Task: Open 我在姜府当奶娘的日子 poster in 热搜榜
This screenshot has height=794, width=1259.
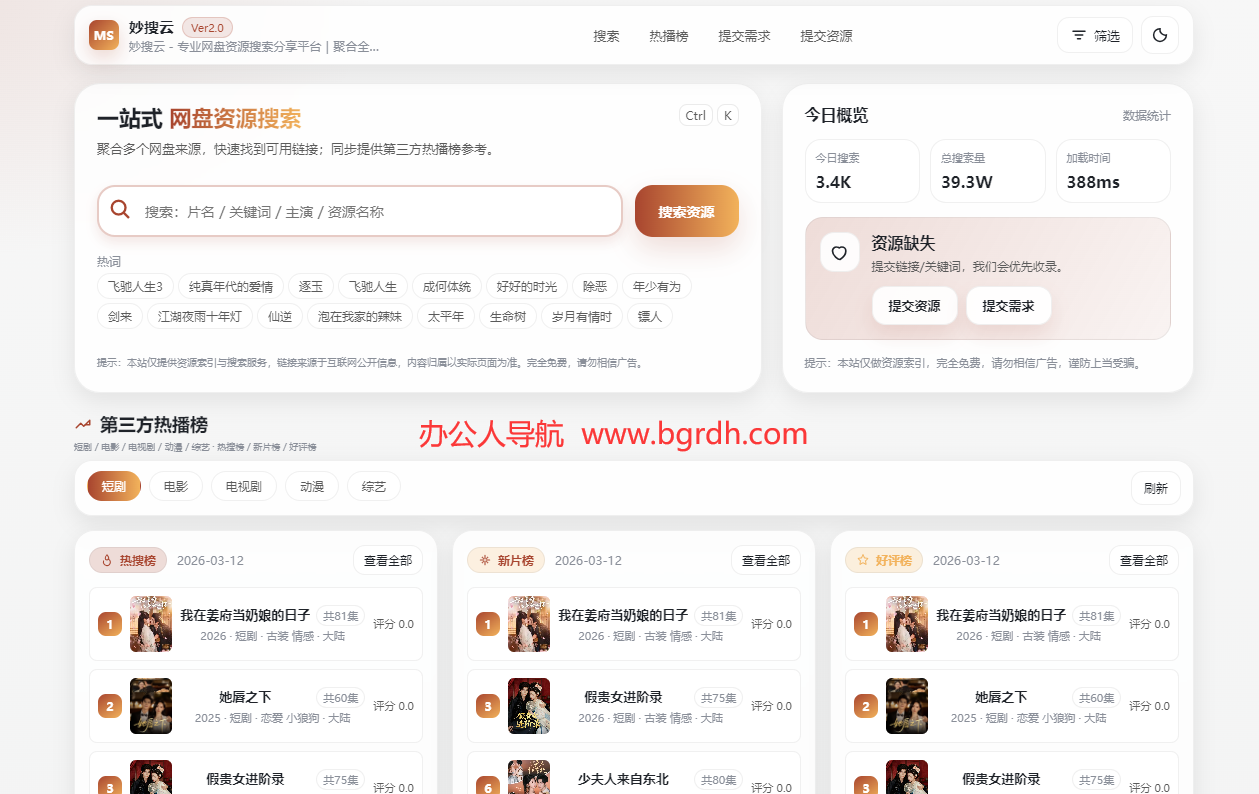Action: [151, 624]
